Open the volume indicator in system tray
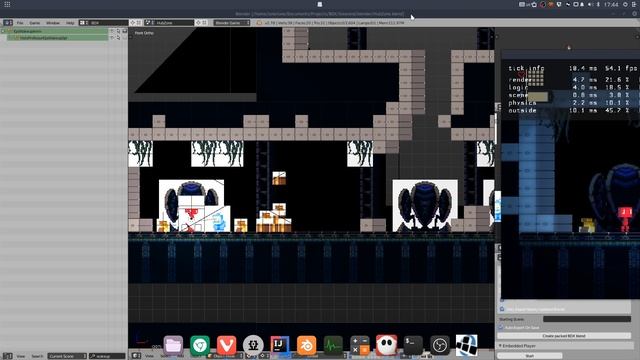The height and width of the screenshot is (360, 640). (590, 4)
